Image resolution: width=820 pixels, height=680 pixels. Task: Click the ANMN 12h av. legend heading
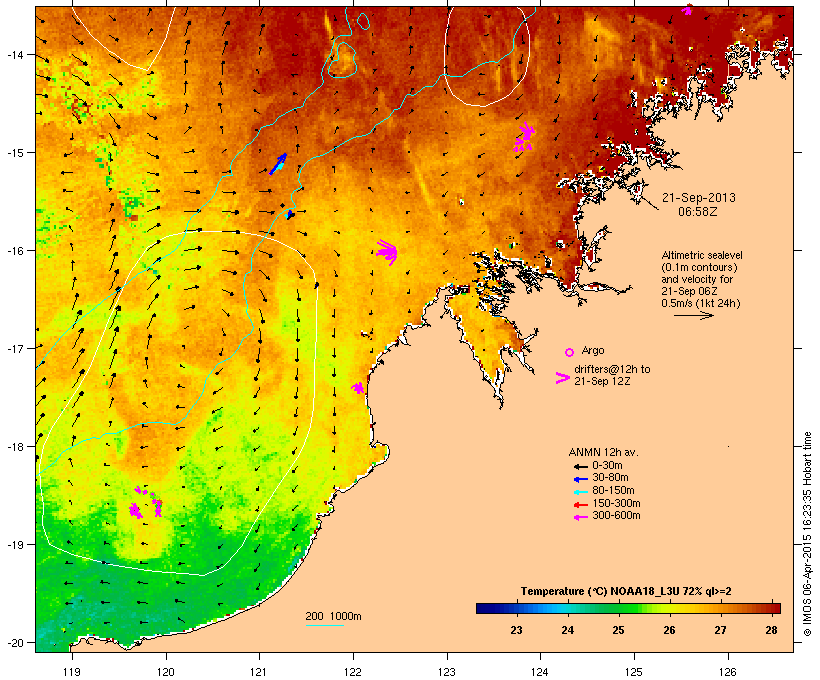[603, 452]
